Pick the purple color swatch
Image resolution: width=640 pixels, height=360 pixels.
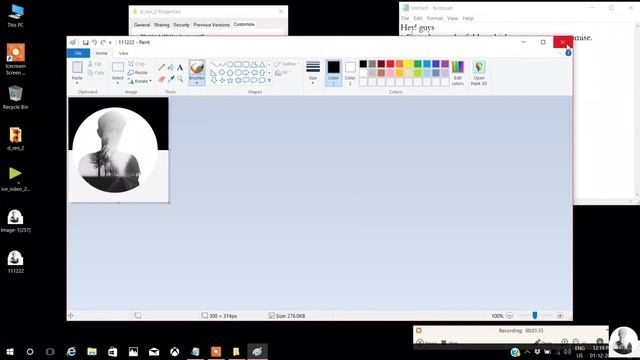tap(445, 64)
